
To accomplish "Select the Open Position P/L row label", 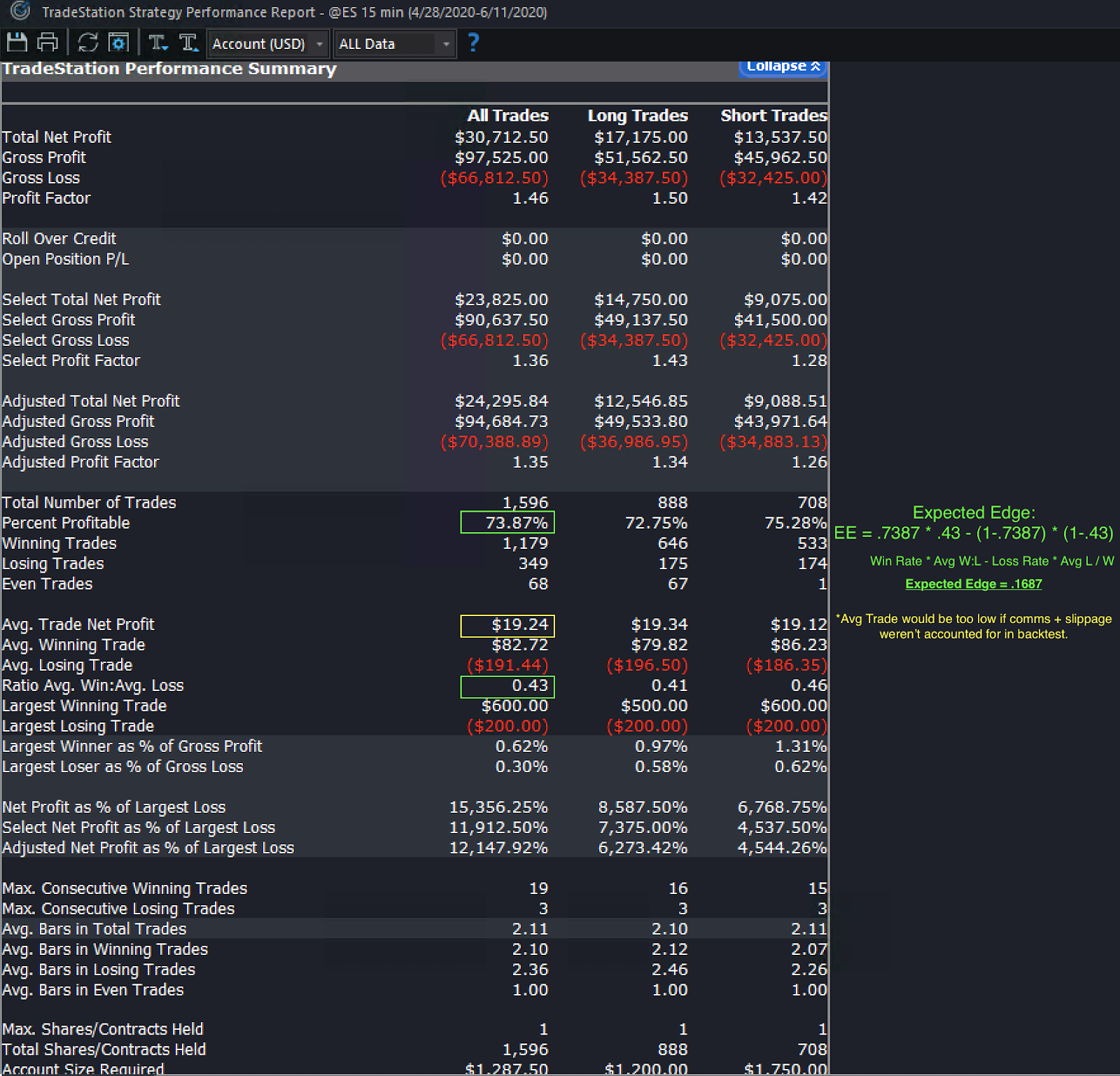I will click(x=66, y=259).
